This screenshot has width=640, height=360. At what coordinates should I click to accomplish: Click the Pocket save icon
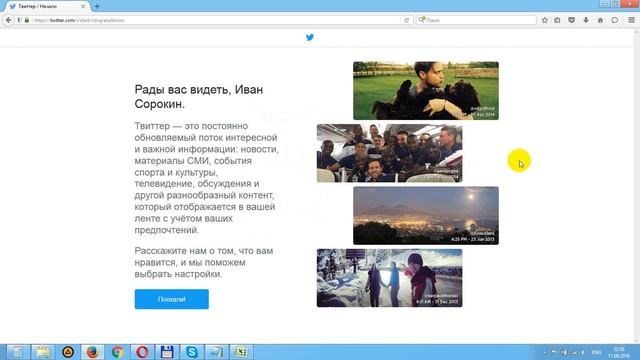(571, 20)
